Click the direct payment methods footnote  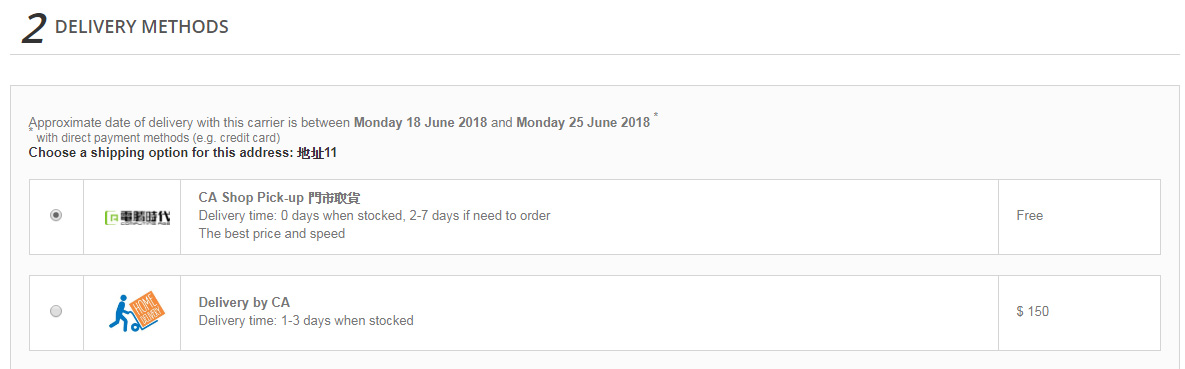158,138
